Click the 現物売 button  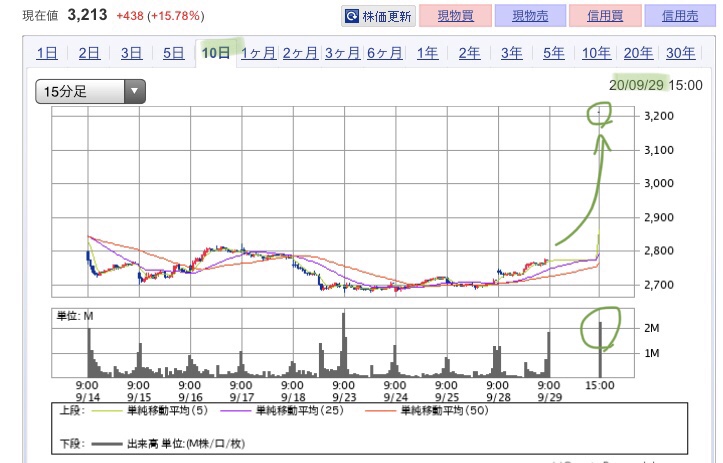[530, 17]
